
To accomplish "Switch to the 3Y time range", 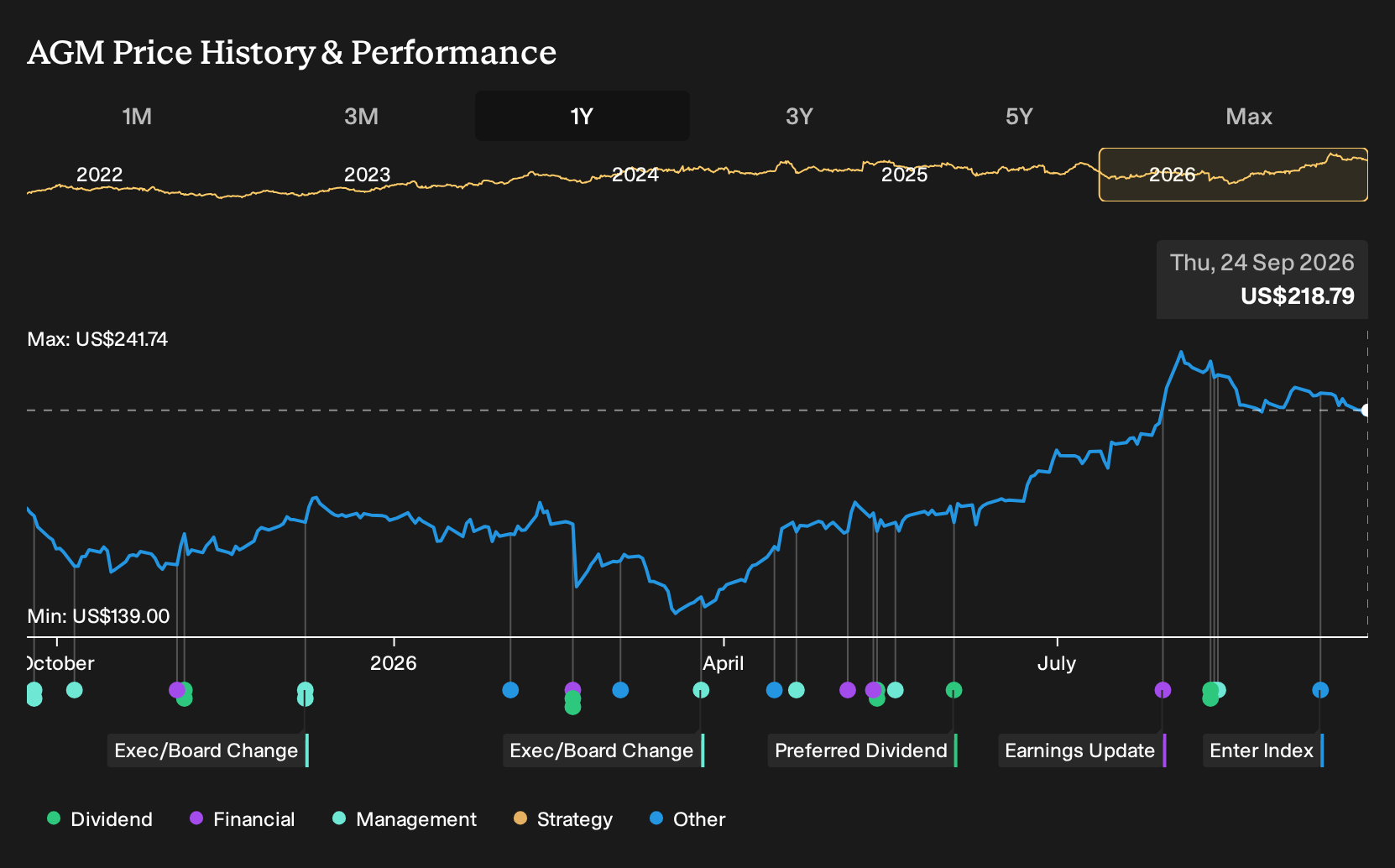I will [799, 117].
